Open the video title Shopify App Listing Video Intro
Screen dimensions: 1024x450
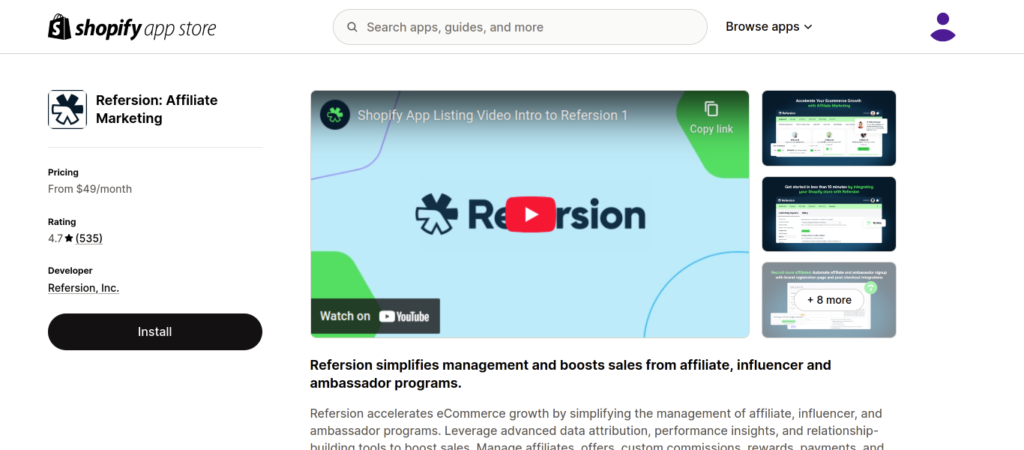tap(492, 115)
